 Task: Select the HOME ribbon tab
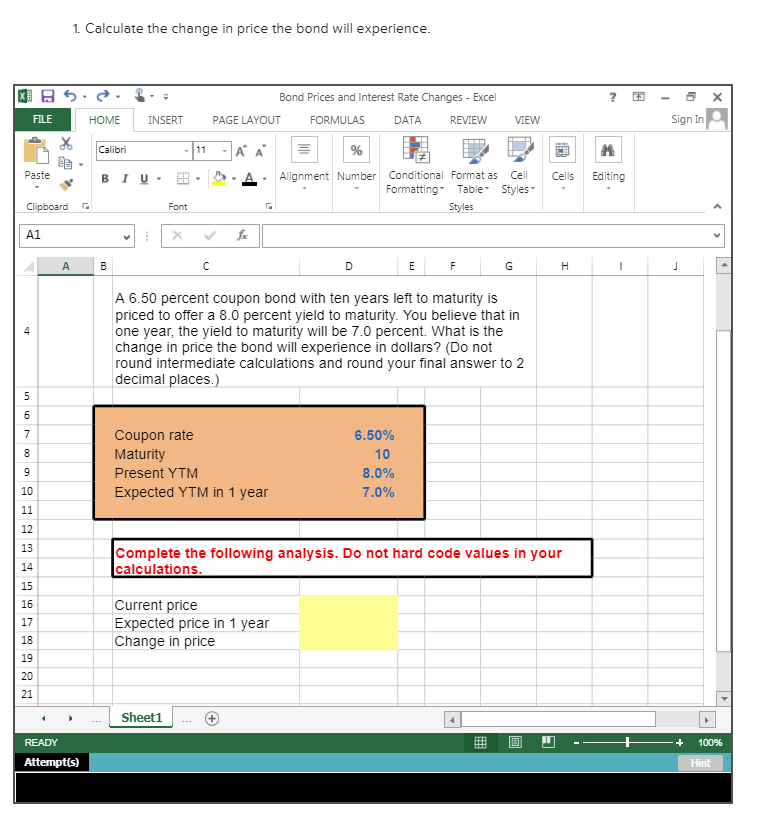(x=104, y=120)
